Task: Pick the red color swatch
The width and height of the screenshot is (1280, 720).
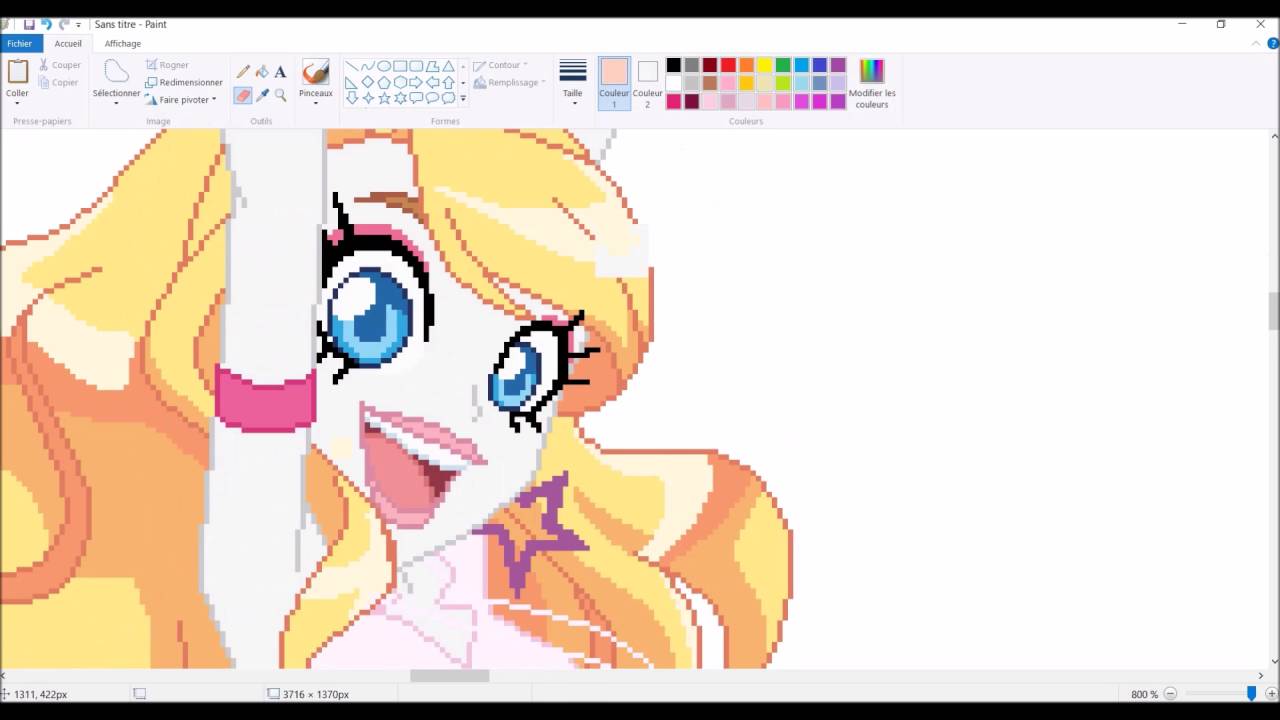Action: point(728,65)
